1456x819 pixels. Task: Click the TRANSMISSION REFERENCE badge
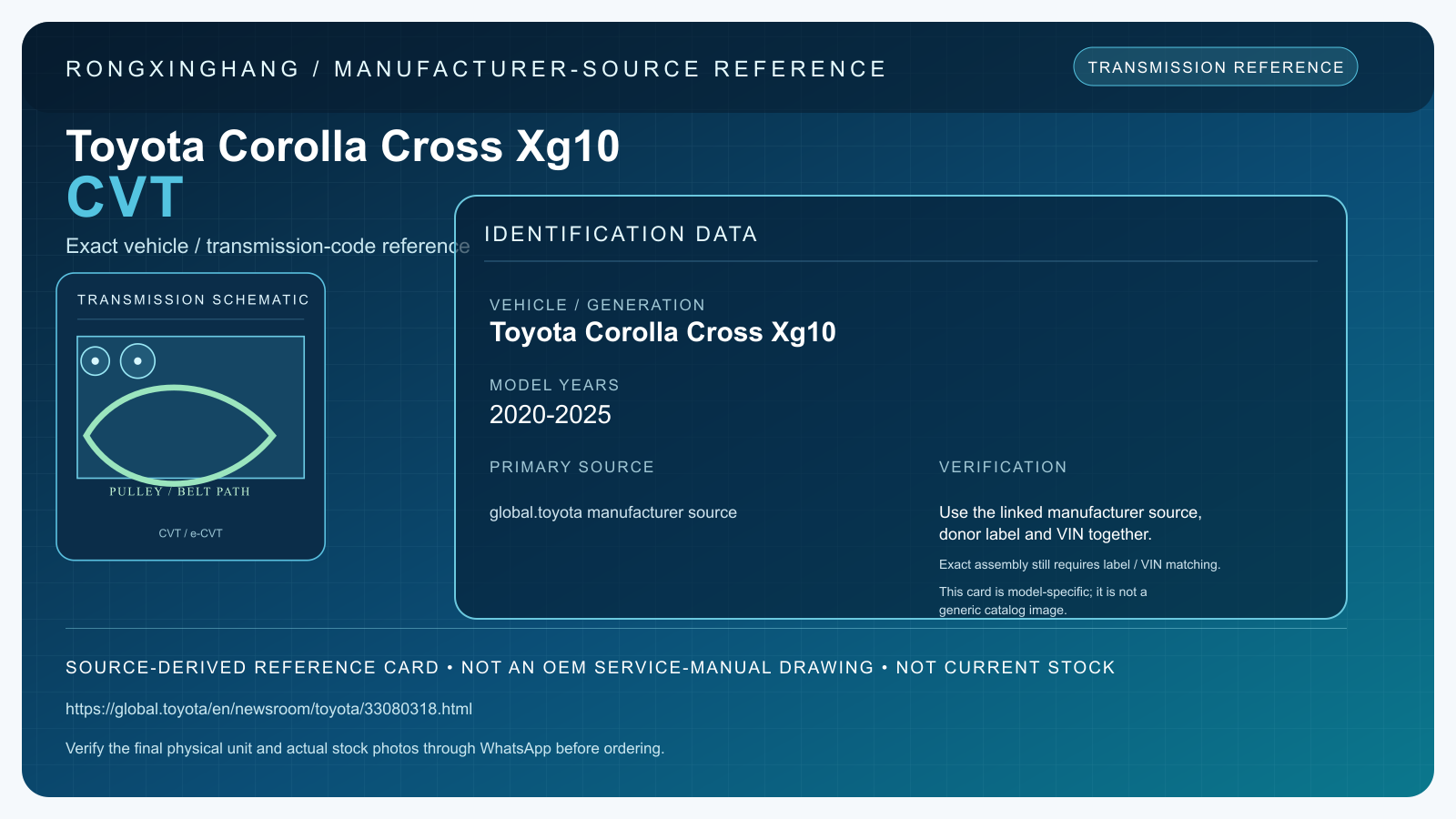1216,67
